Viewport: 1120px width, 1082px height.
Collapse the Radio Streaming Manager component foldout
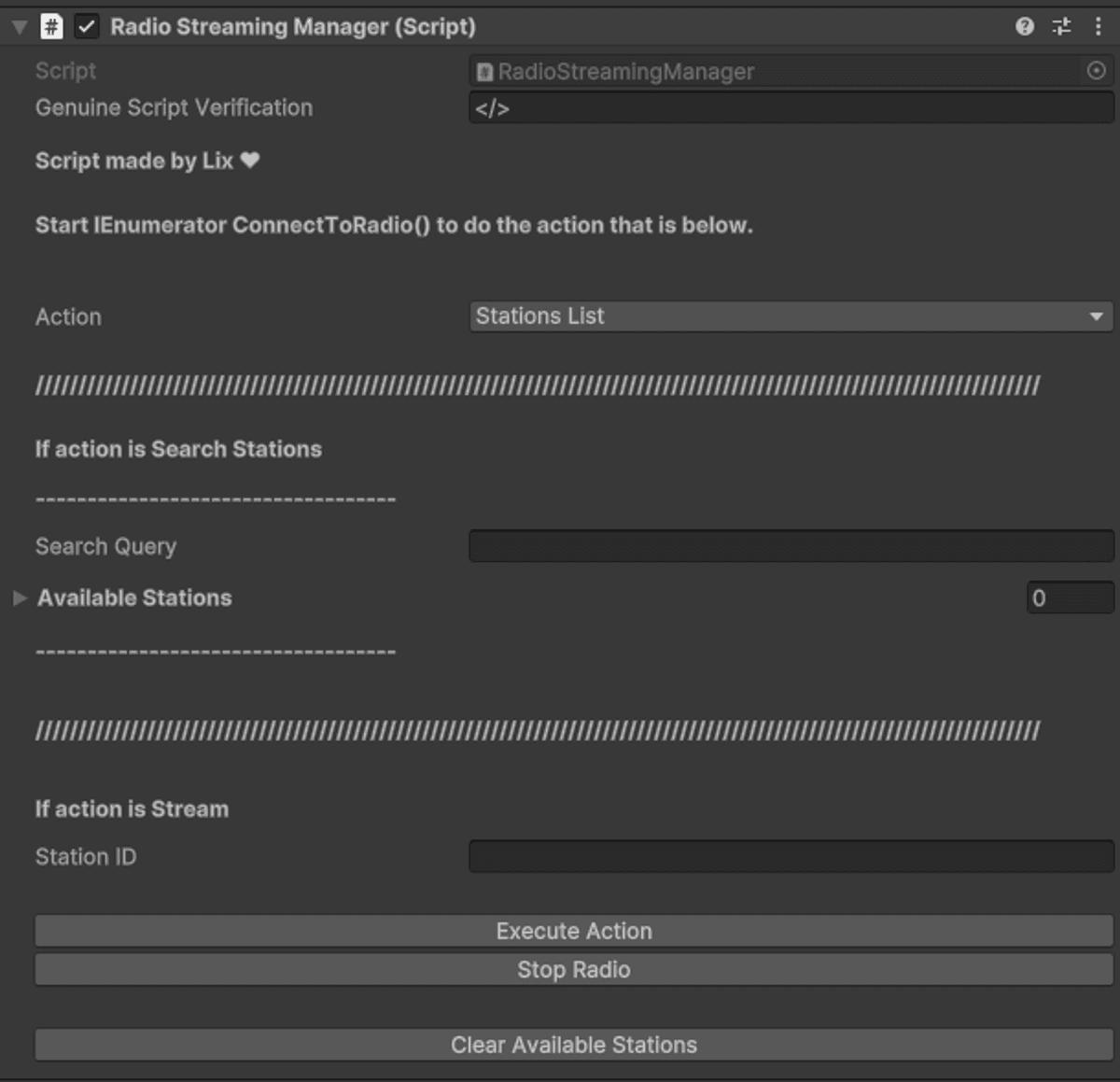click(19, 27)
